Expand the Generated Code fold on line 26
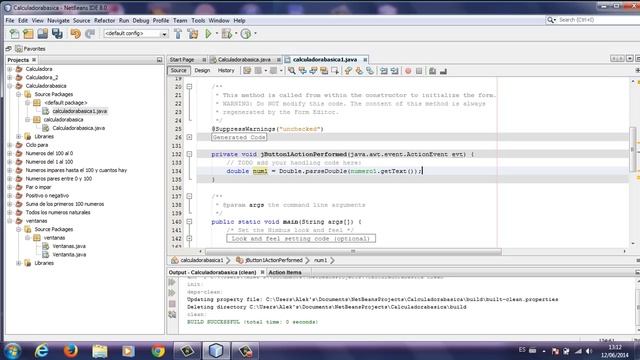This screenshot has width=640, height=360. [x=189, y=137]
